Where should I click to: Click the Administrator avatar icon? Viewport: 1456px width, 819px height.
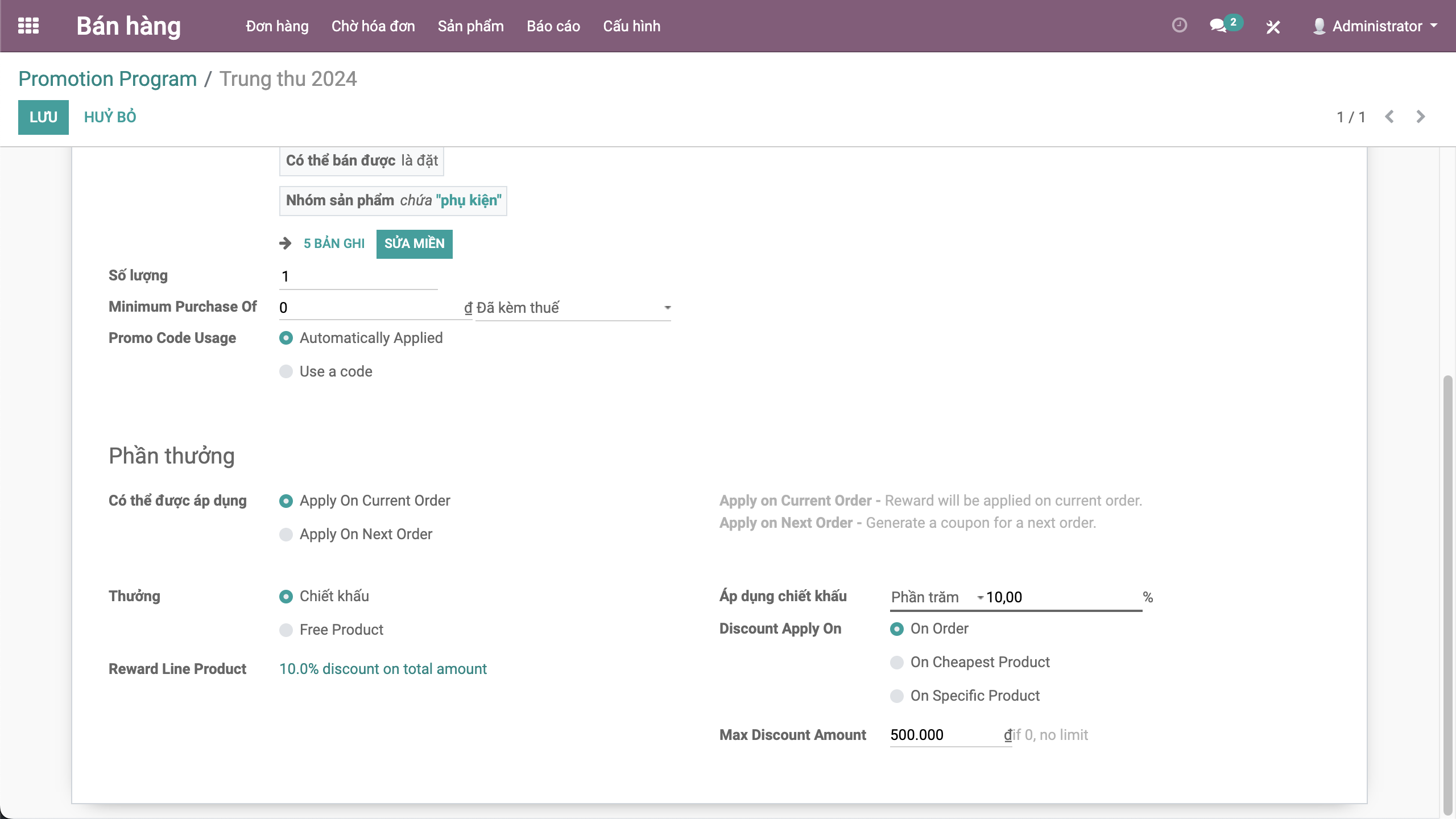pyautogui.click(x=1319, y=26)
